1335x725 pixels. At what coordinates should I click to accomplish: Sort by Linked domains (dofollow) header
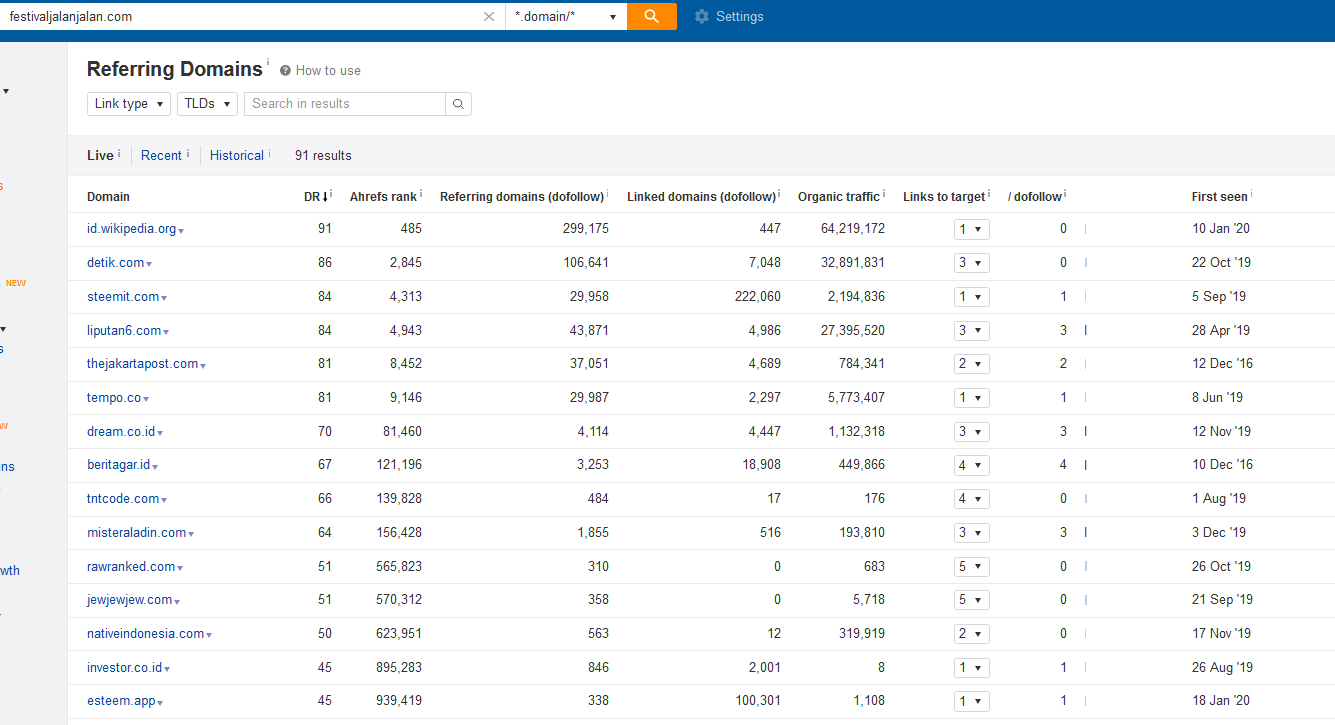click(701, 197)
